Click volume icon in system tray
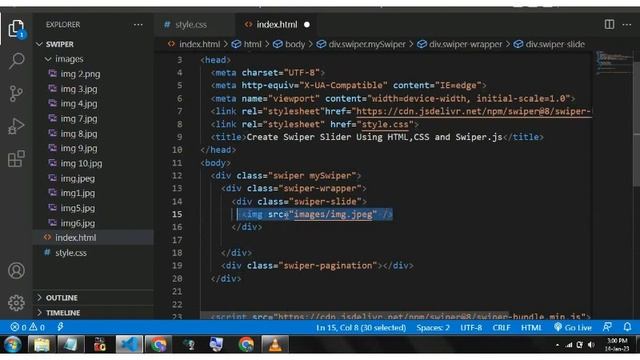Viewport: 640px width, 360px height. point(591,345)
